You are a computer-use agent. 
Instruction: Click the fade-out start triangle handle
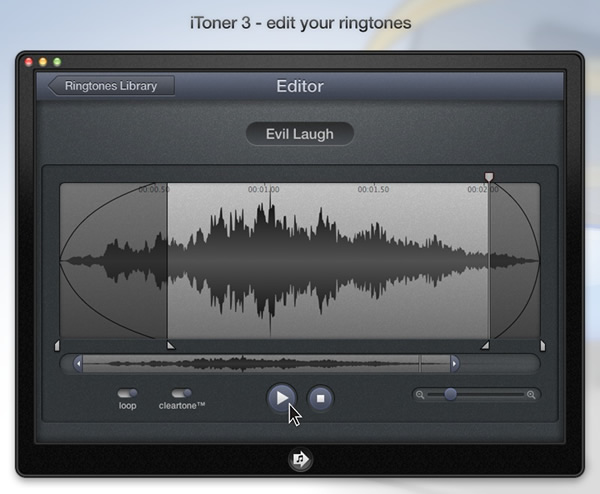pyautogui.click(x=485, y=346)
